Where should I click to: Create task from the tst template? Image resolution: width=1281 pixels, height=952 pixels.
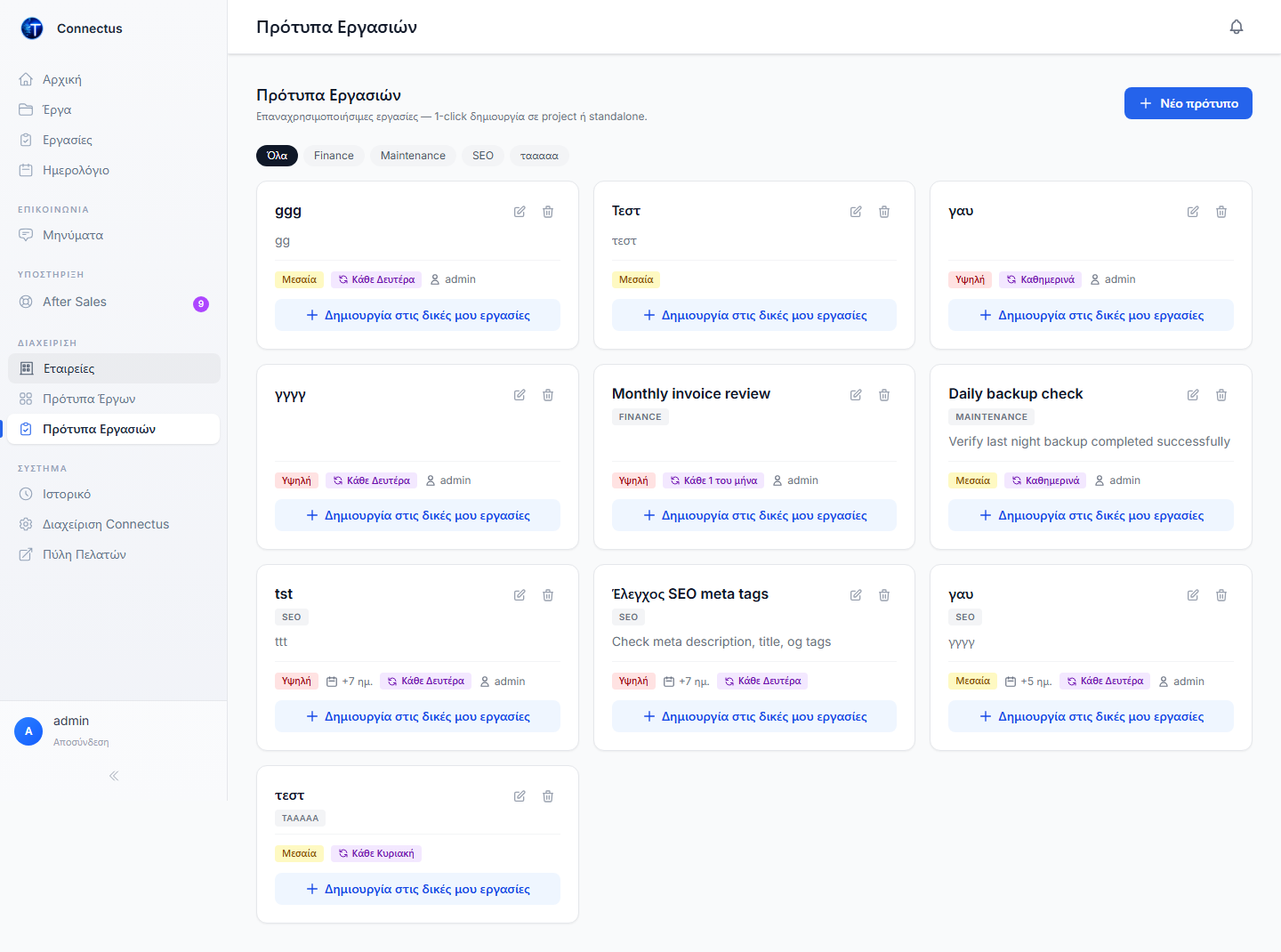(x=417, y=716)
